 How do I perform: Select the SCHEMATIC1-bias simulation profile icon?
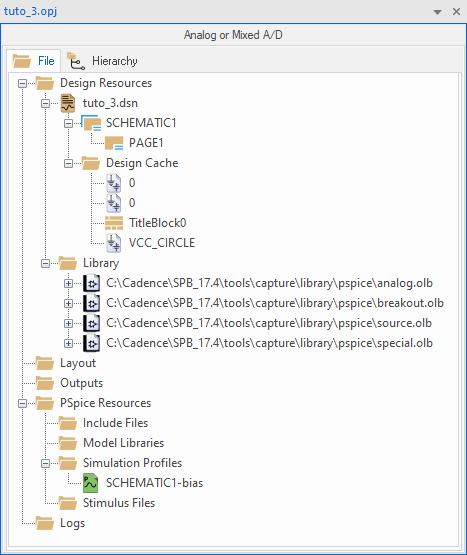[x=91, y=483]
